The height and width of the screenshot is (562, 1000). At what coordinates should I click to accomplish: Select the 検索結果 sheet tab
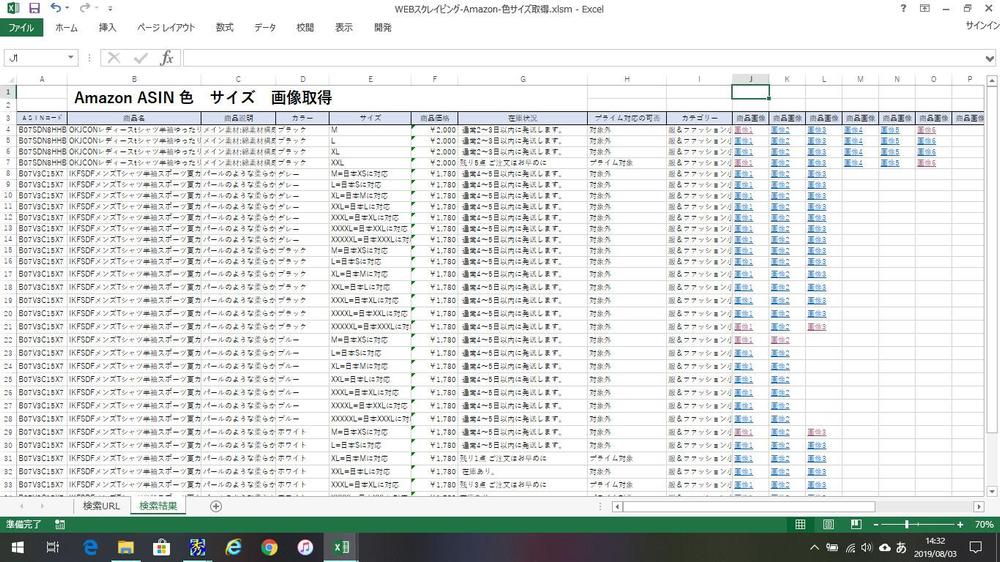pyautogui.click(x=158, y=506)
